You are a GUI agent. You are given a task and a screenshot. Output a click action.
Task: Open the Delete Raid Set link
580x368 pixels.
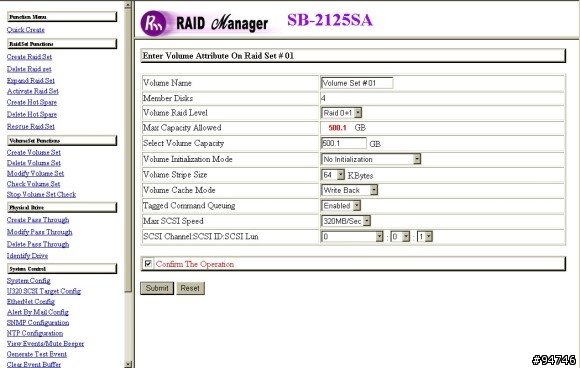coord(29,69)
